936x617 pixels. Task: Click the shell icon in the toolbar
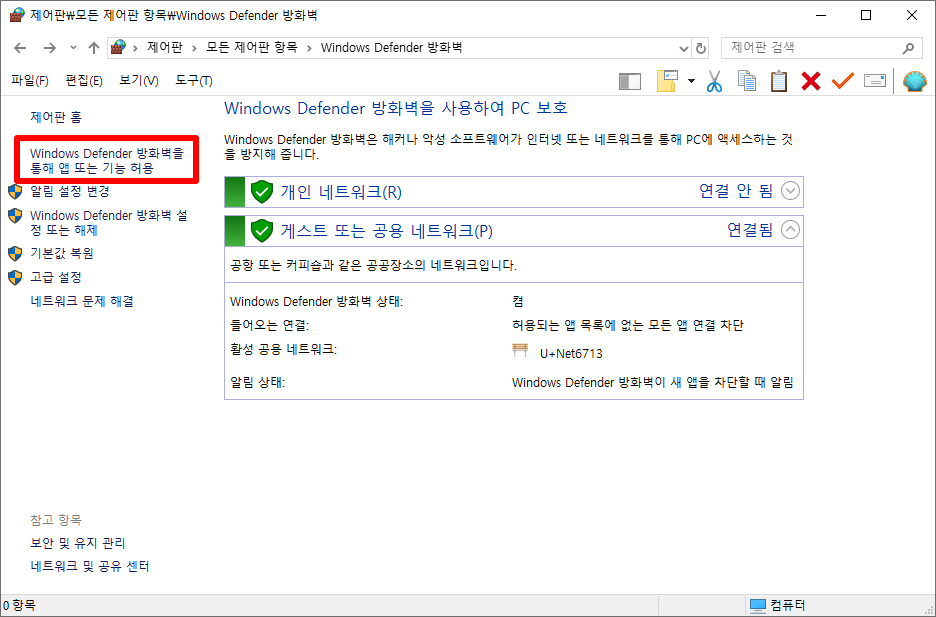915,81
